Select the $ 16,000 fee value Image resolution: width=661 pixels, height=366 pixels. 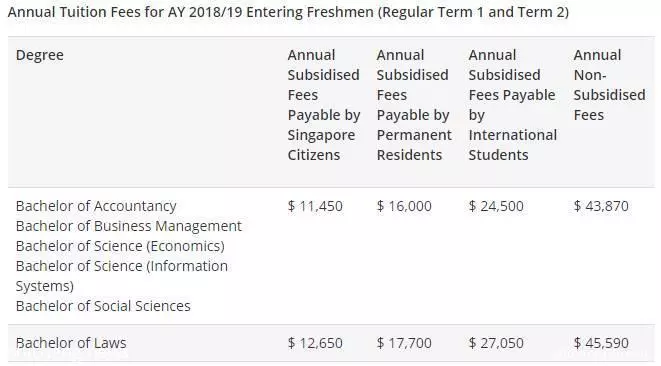click(404, 206)
